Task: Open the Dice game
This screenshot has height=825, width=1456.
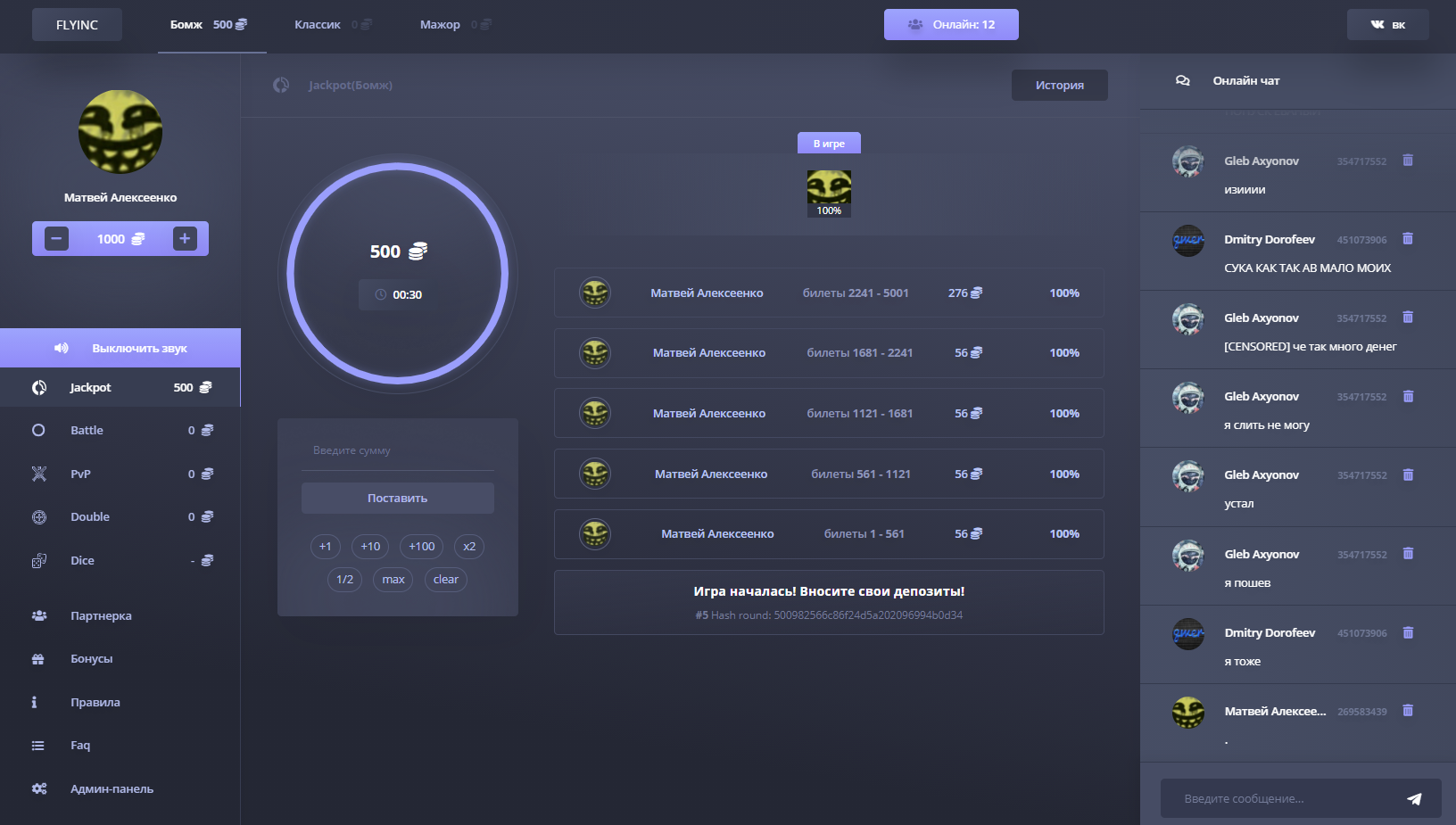Action: (x=82, y=561)
